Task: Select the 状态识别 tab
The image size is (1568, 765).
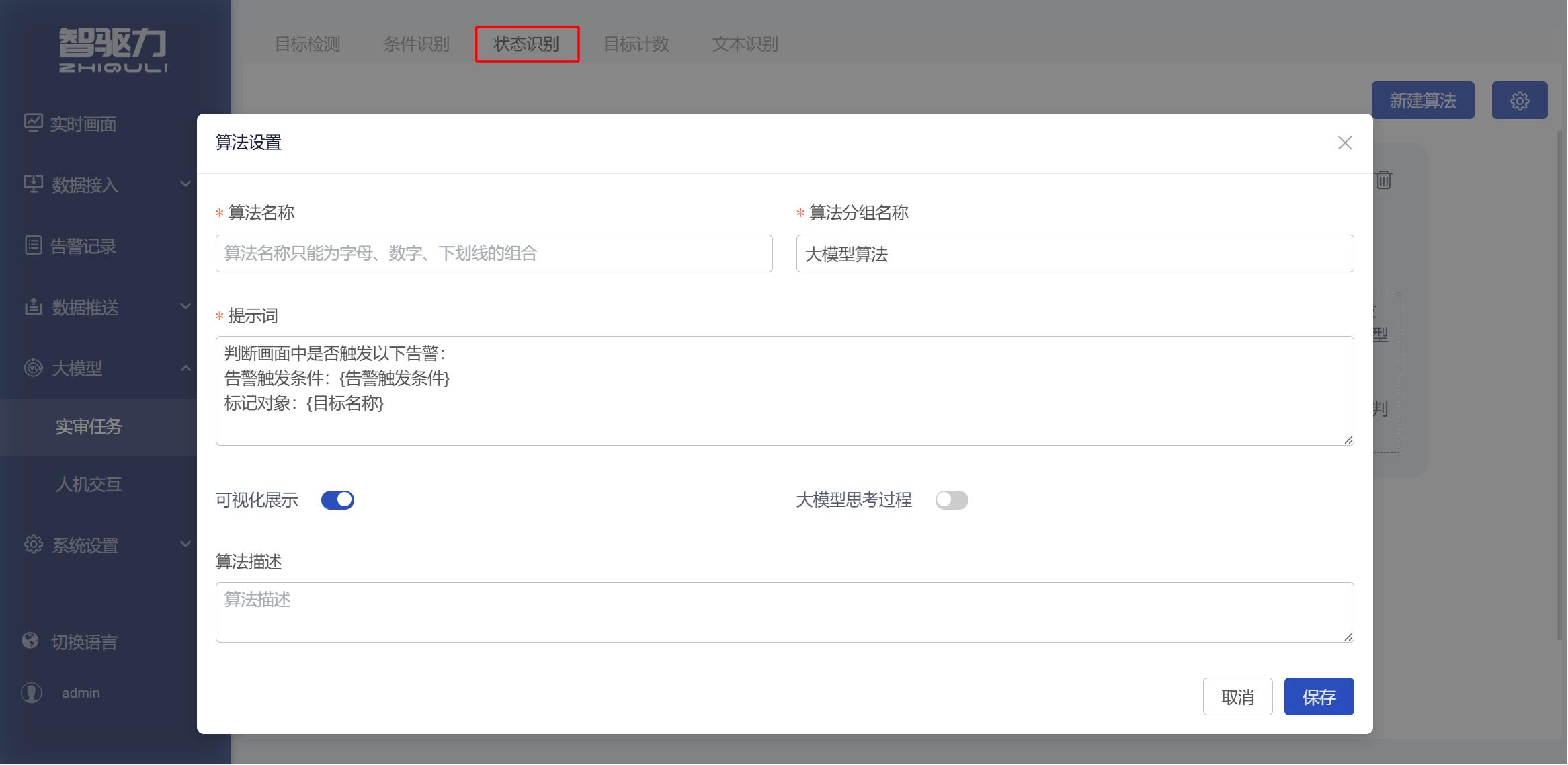Action: (527, 44)
